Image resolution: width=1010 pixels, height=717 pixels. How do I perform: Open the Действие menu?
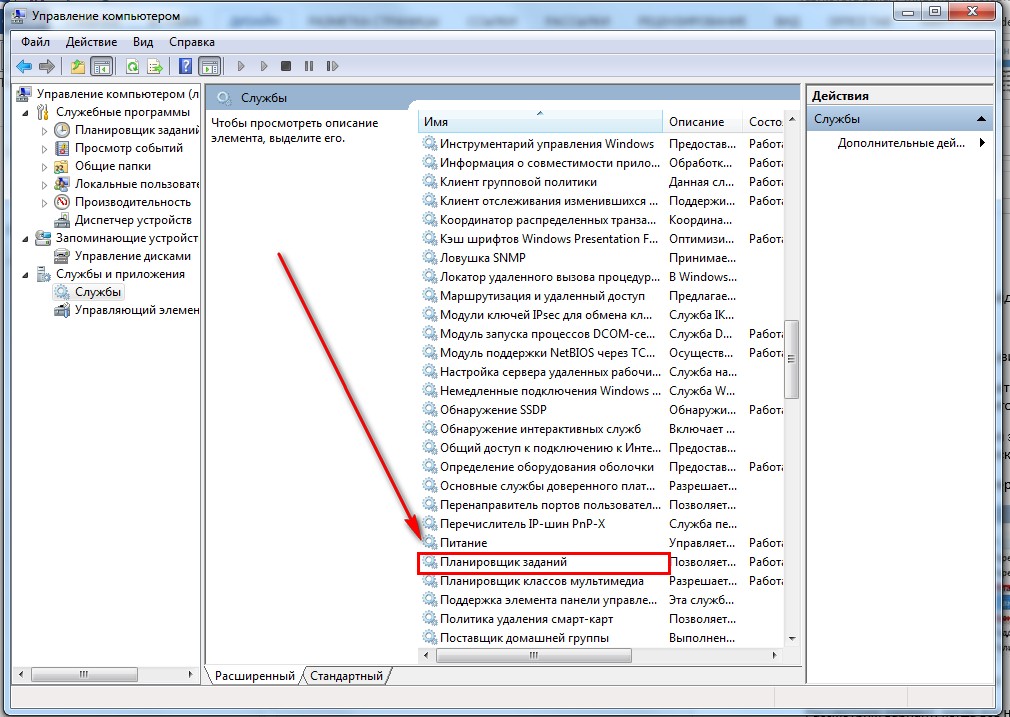click(x=91, y=42)
